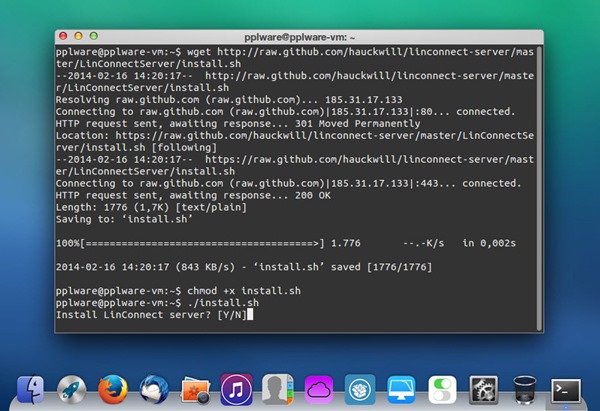Viewport: 600px width, 411px height.
Task: Open the photo viewer icon in dock
Action: pos(195,390)
